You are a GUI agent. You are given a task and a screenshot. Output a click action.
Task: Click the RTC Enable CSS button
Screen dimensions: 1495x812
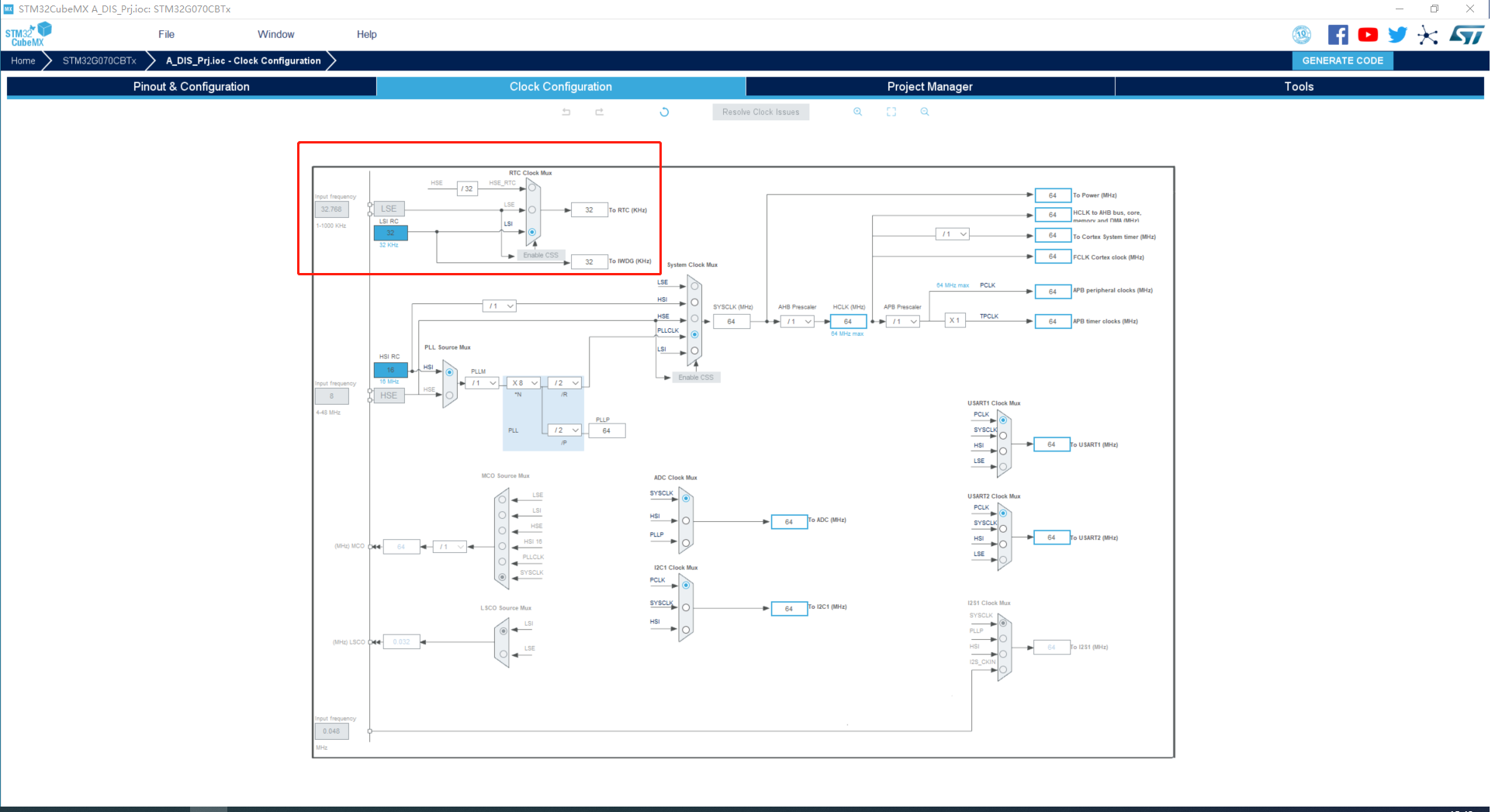coord(541,255)
